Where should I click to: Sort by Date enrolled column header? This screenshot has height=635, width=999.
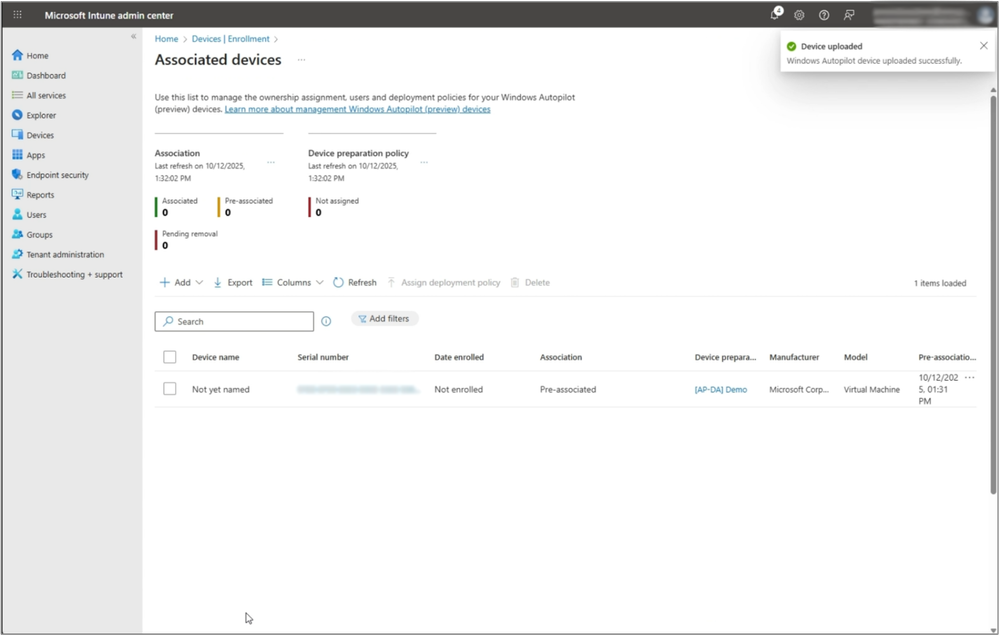tap(459, 357)
